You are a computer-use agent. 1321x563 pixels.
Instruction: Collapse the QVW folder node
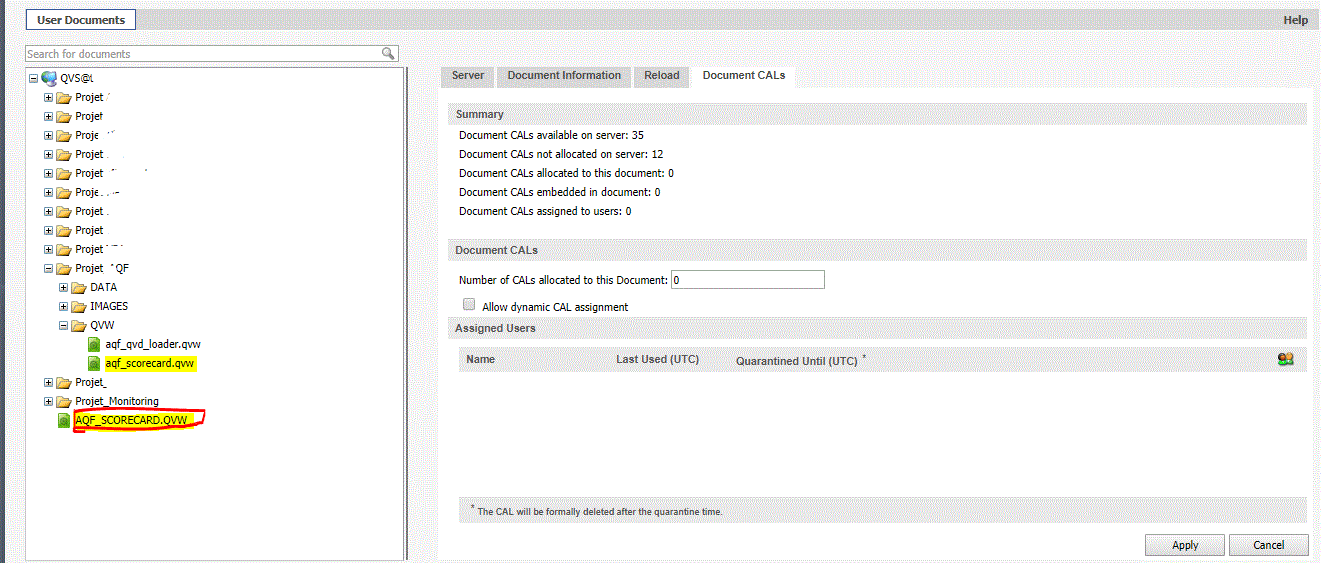[64, 326]
